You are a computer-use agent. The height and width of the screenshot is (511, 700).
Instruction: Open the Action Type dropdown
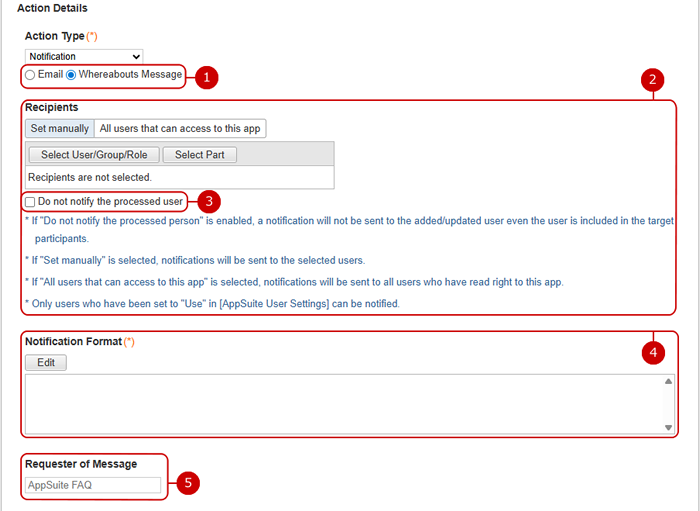click(x=84, y=57)
